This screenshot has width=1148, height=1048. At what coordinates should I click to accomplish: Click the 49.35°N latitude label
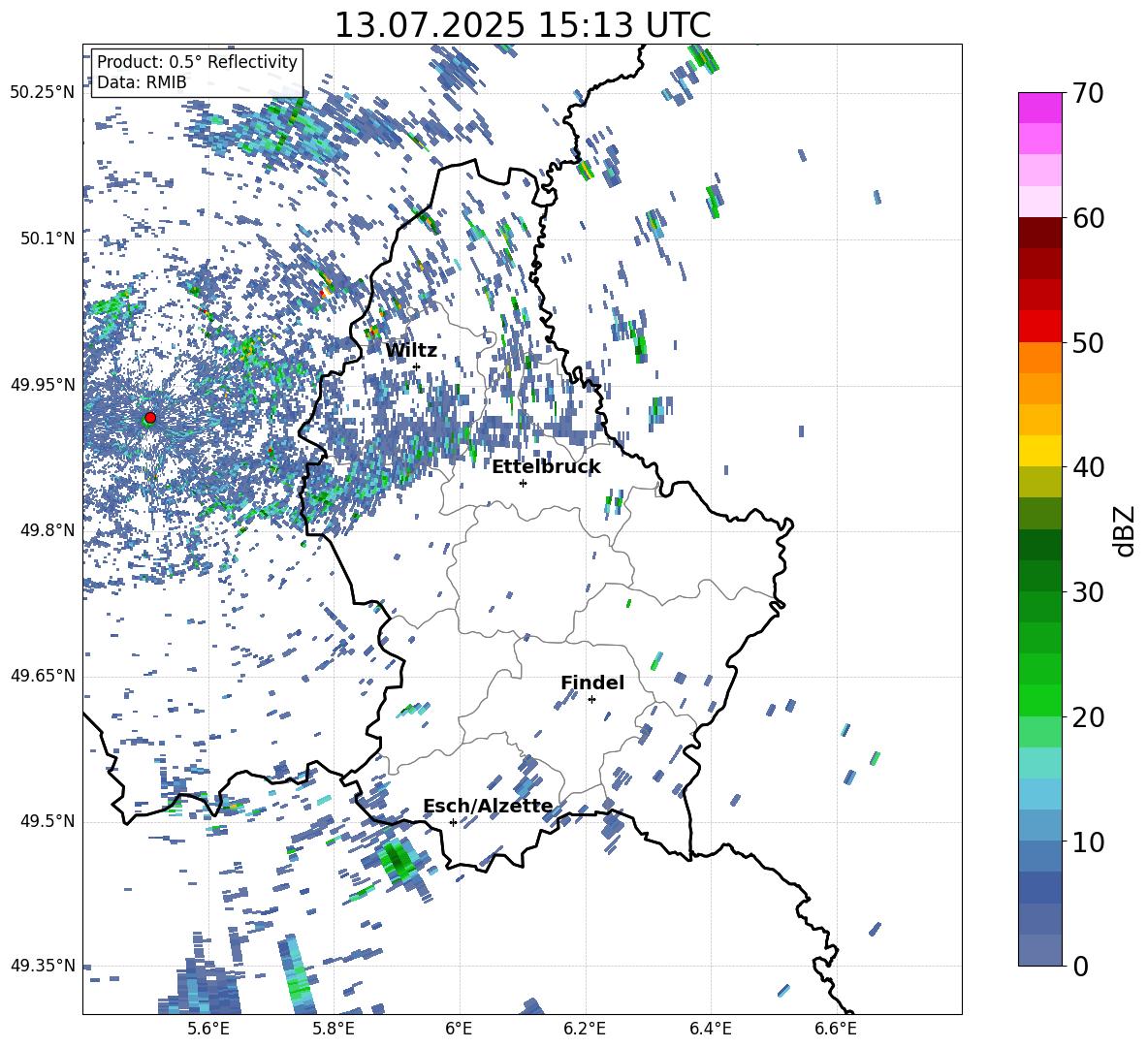pyautogui.click(x=43, y=966)
